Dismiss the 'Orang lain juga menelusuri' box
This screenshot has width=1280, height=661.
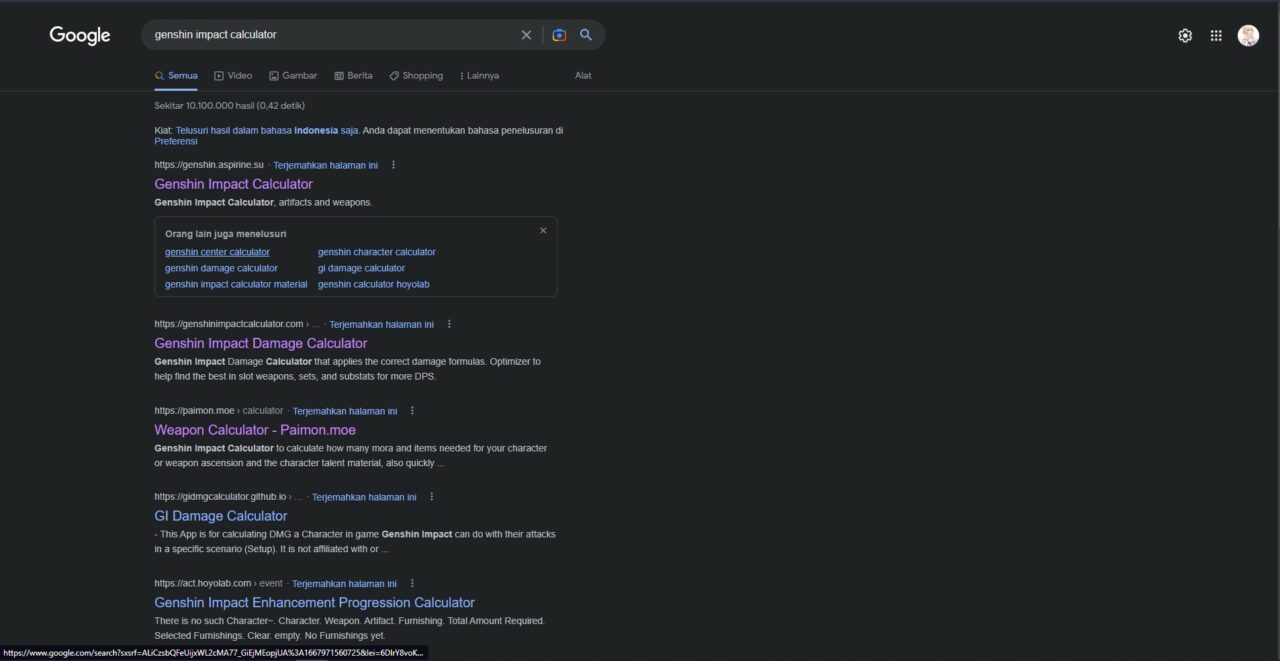[x=543, y=229]
